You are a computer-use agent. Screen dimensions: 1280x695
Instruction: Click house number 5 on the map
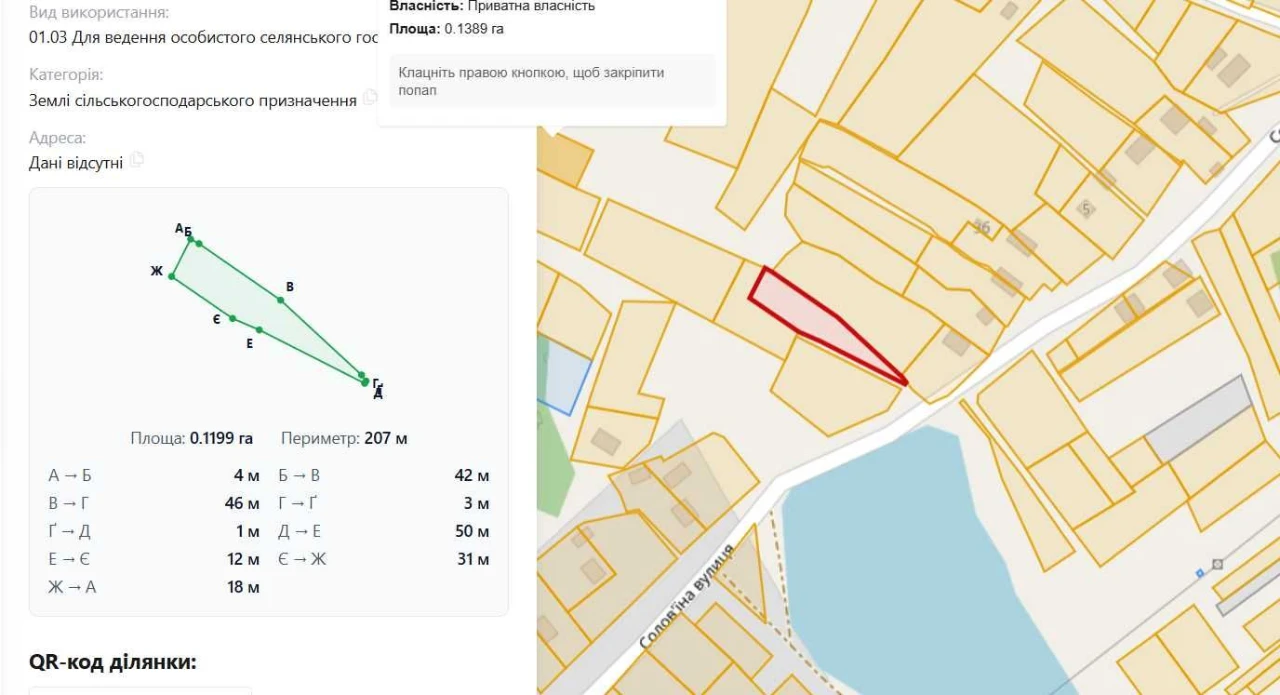coord(1086,209)
